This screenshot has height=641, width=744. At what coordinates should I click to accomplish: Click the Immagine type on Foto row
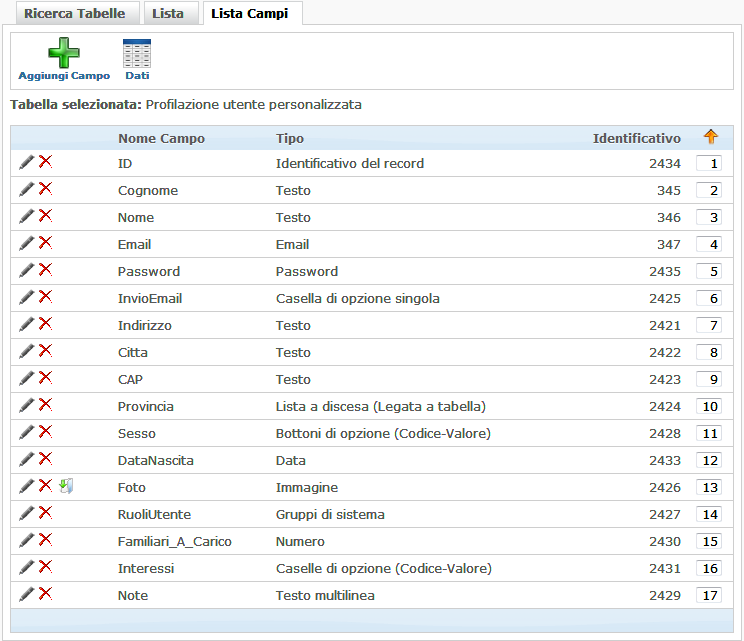[307, 488]
